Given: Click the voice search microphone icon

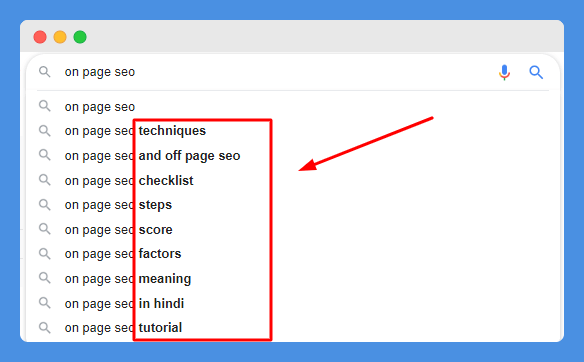Looking at the screenshot, I should tap(504, 72).
